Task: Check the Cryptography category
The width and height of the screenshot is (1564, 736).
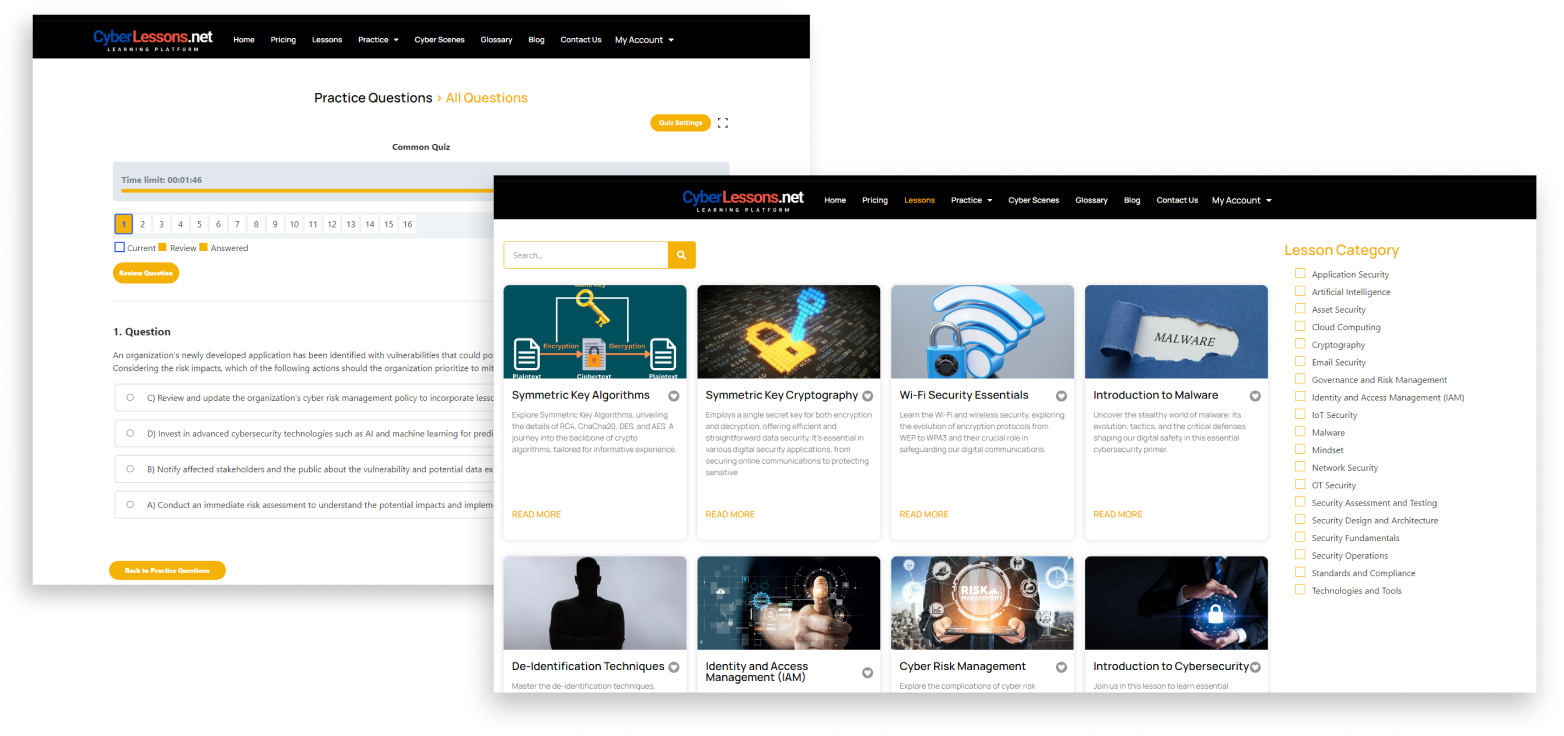Action: [1300, 344]
